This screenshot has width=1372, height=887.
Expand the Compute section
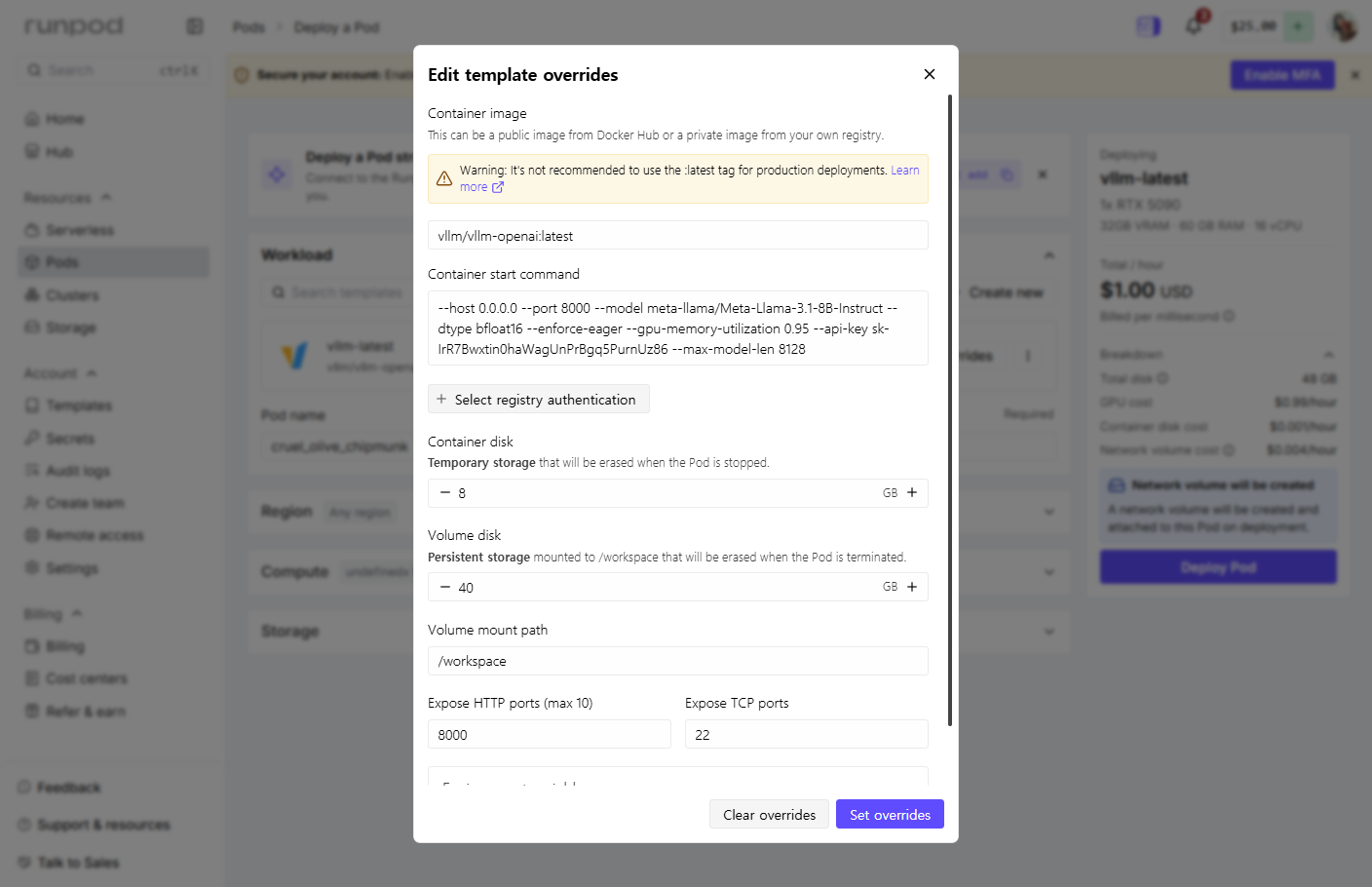point(1049,572)
